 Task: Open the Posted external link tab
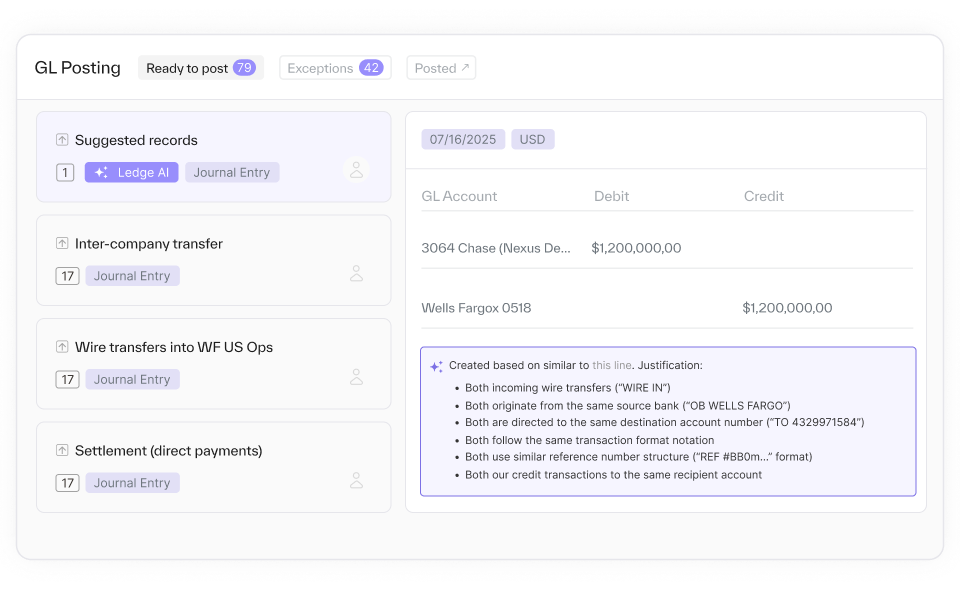point(441,68)
